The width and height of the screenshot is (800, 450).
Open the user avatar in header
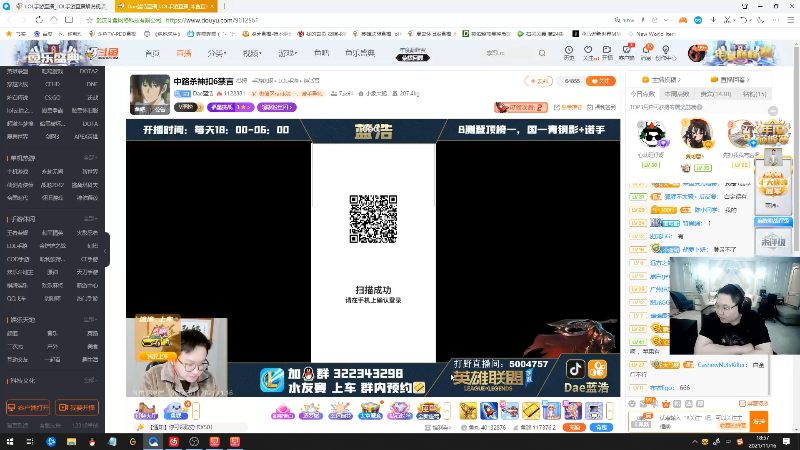click(696, 53)
